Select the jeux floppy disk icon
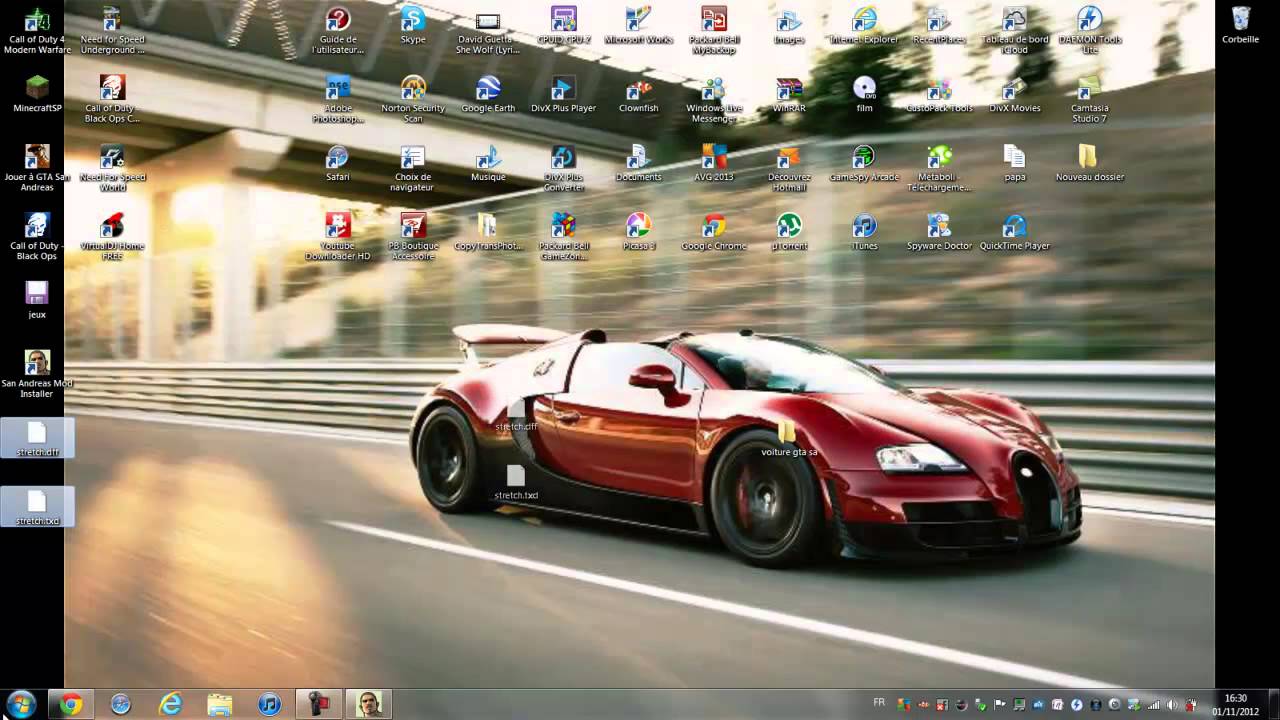Image resolution: width=1280 pixels, height=720 pixels. (37, 300)
